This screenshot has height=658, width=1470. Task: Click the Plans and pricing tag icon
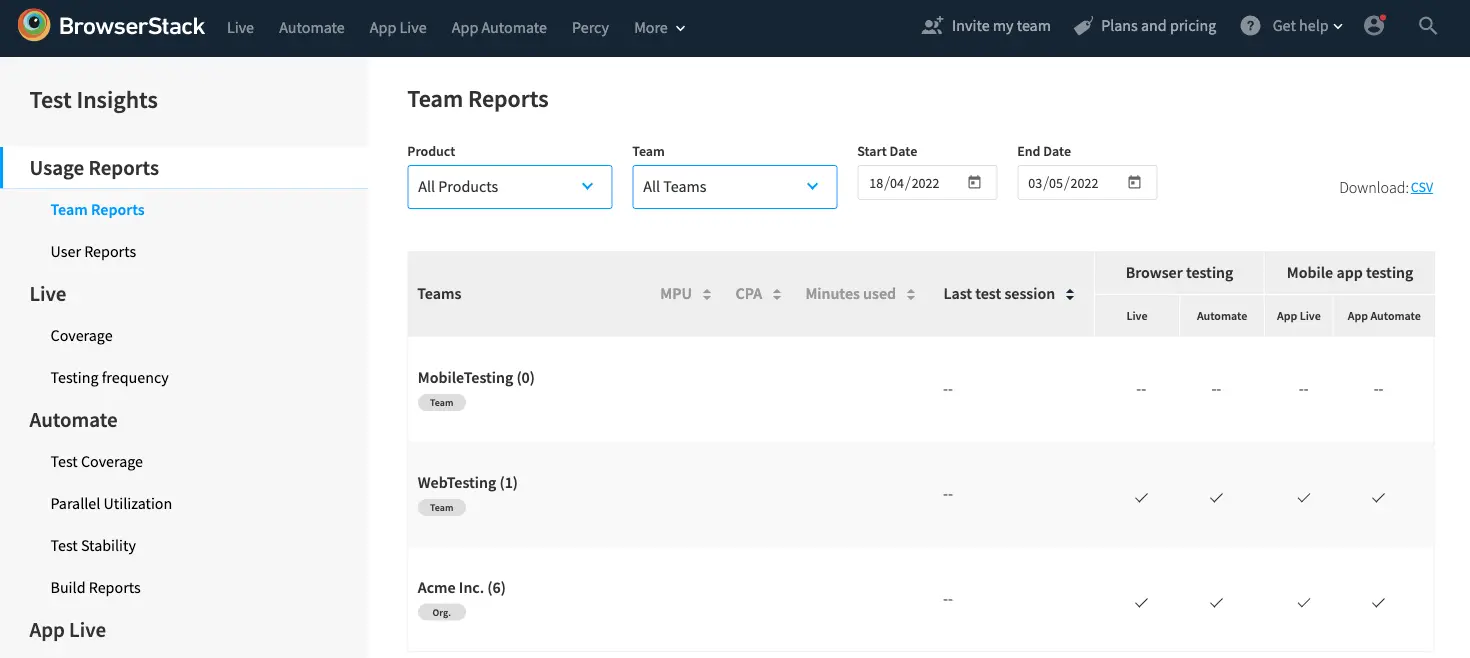pyautogui.click(x=1083, y=27)
